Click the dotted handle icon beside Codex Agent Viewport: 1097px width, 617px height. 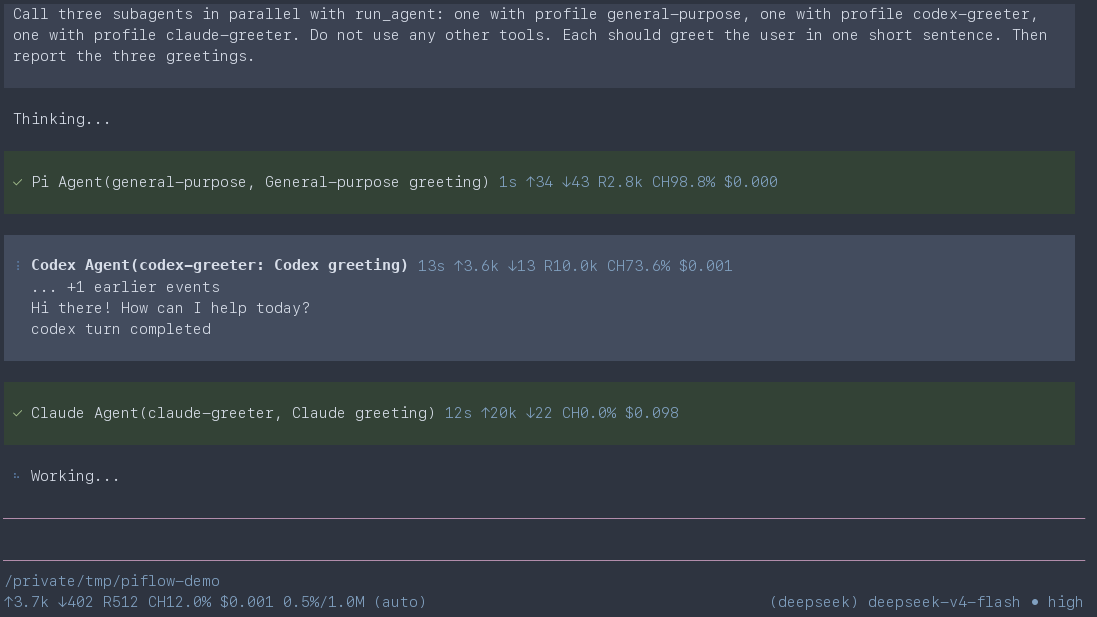tap(17, 266)
